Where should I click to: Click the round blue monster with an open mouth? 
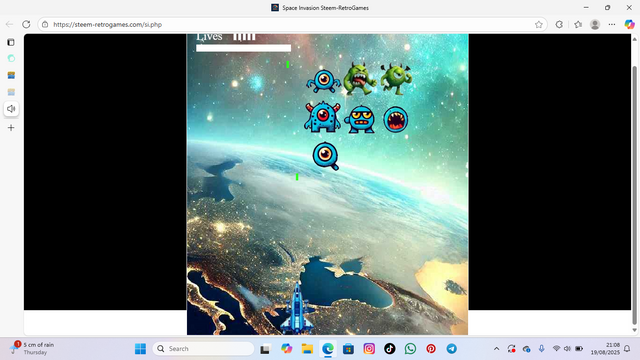396,120
